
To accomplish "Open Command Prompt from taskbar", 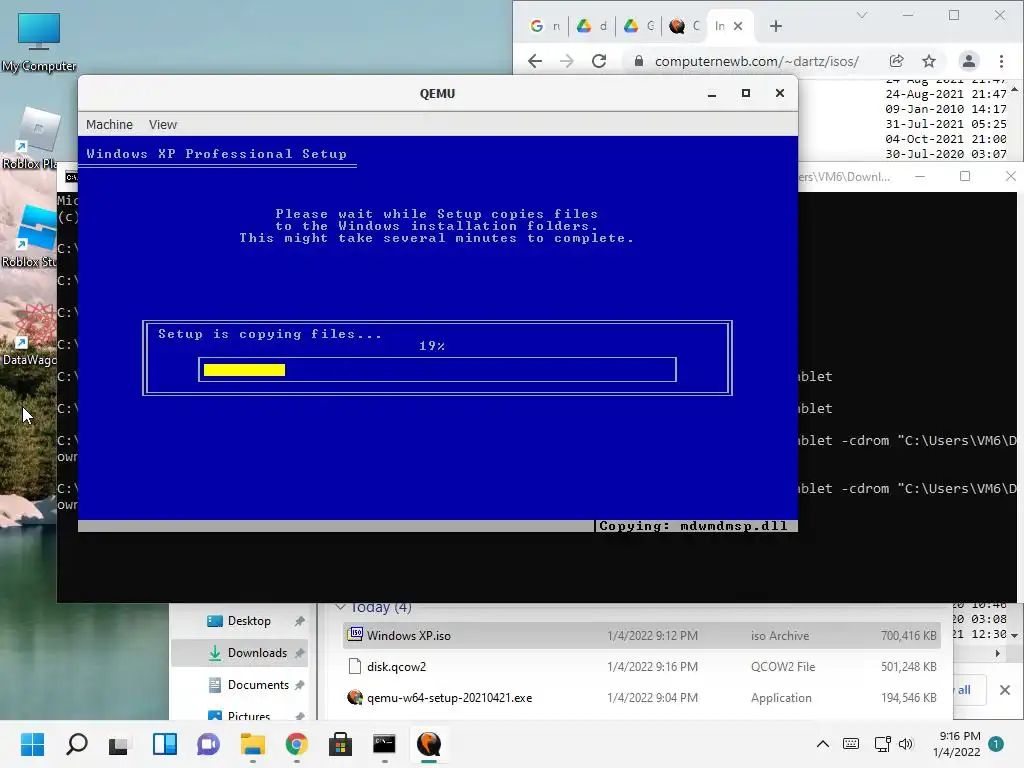I will 384,744.
